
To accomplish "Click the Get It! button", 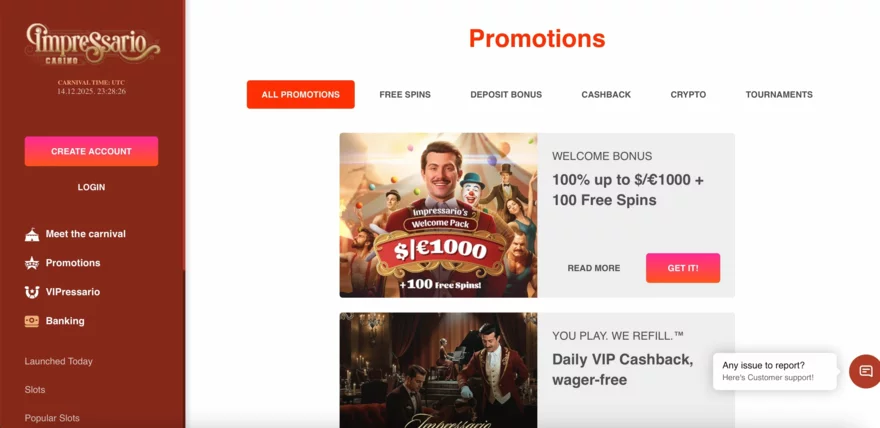I will click(x=683, y=268).
